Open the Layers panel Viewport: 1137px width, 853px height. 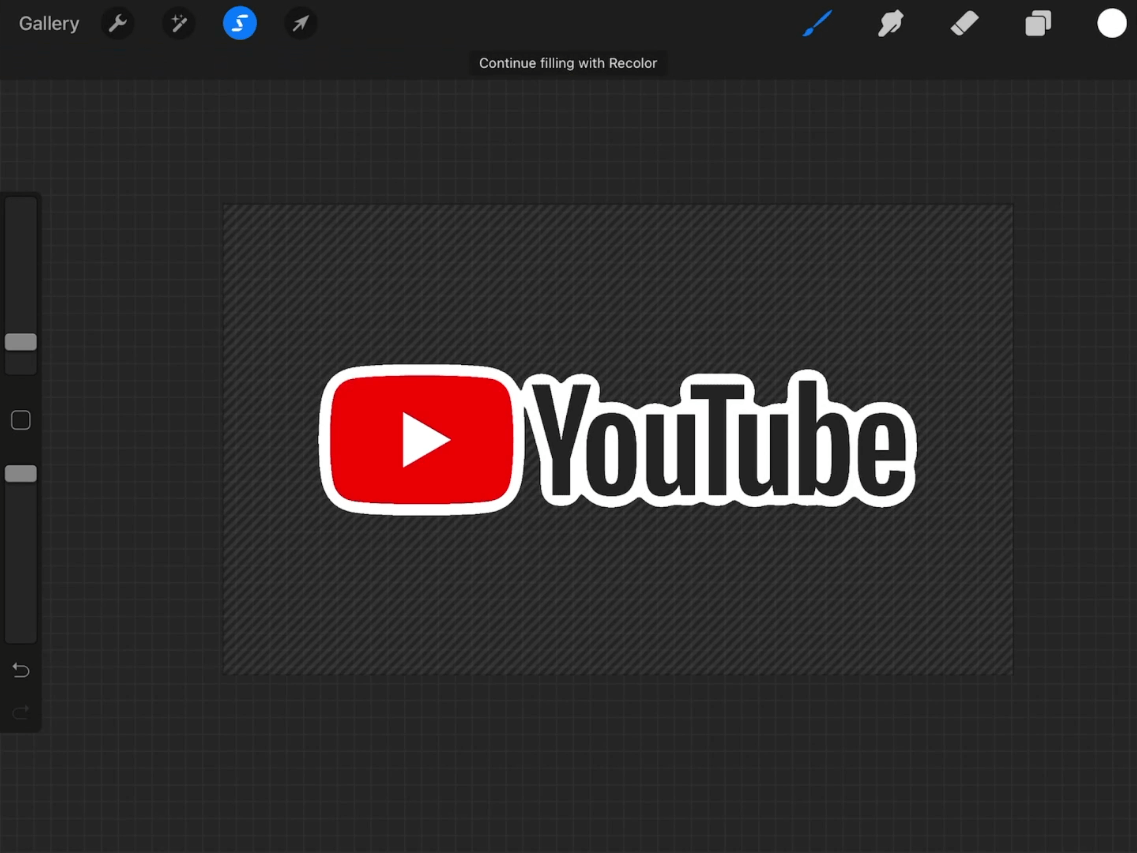[1038, 23]
